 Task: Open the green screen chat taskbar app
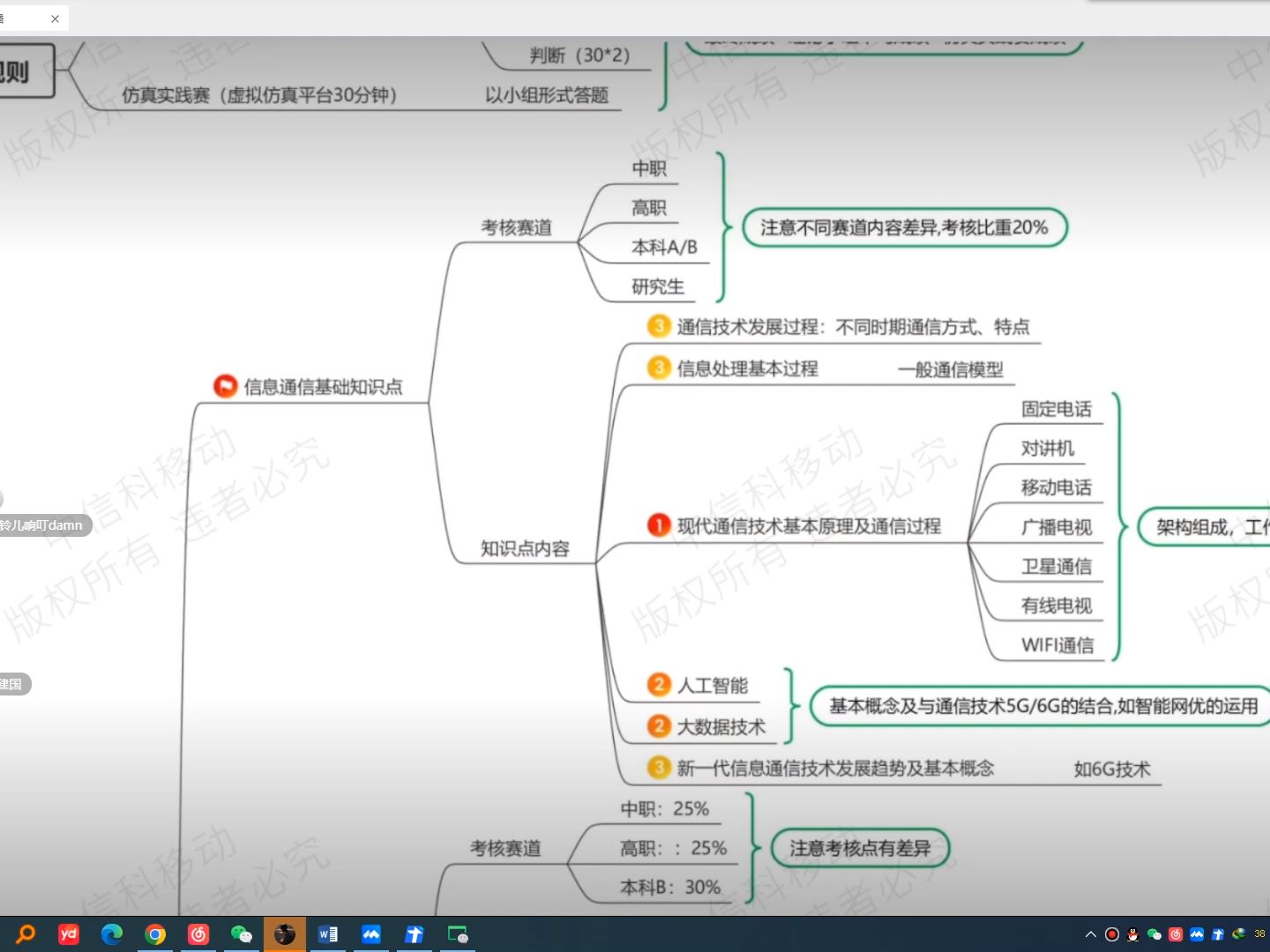pos(458,934)
